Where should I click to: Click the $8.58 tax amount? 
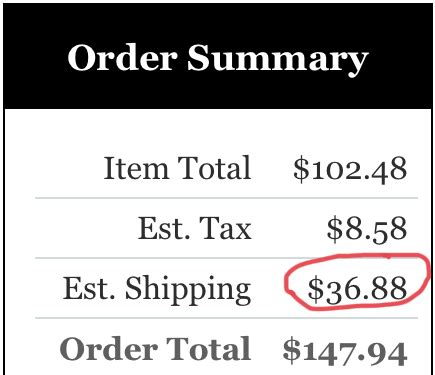pos(367,229)
